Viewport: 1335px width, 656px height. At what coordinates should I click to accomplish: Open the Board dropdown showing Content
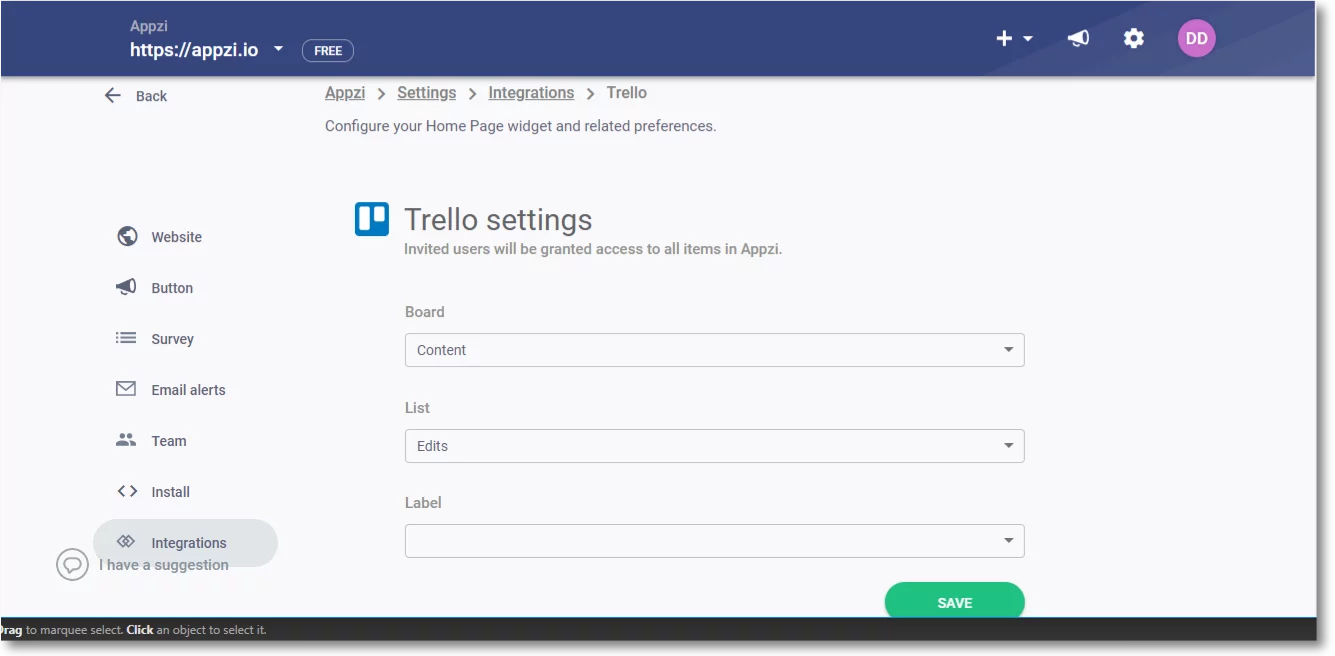pos(714,350)
